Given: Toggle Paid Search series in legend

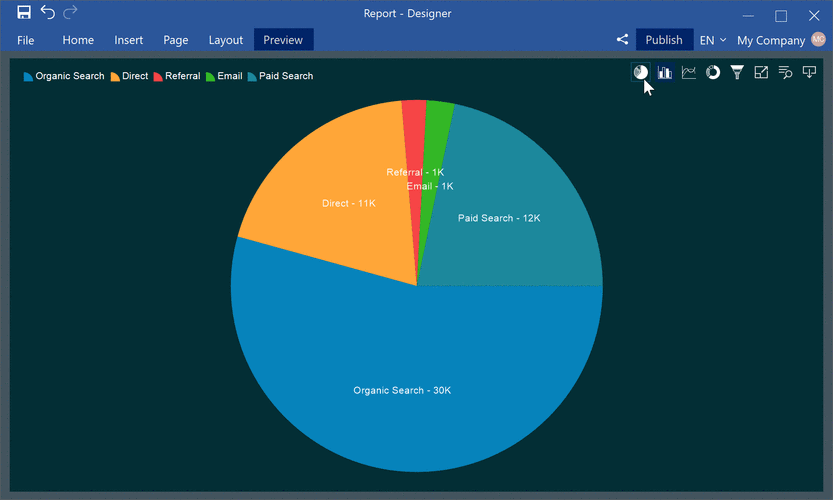Looking at the screenshot, I should (280, 76).
